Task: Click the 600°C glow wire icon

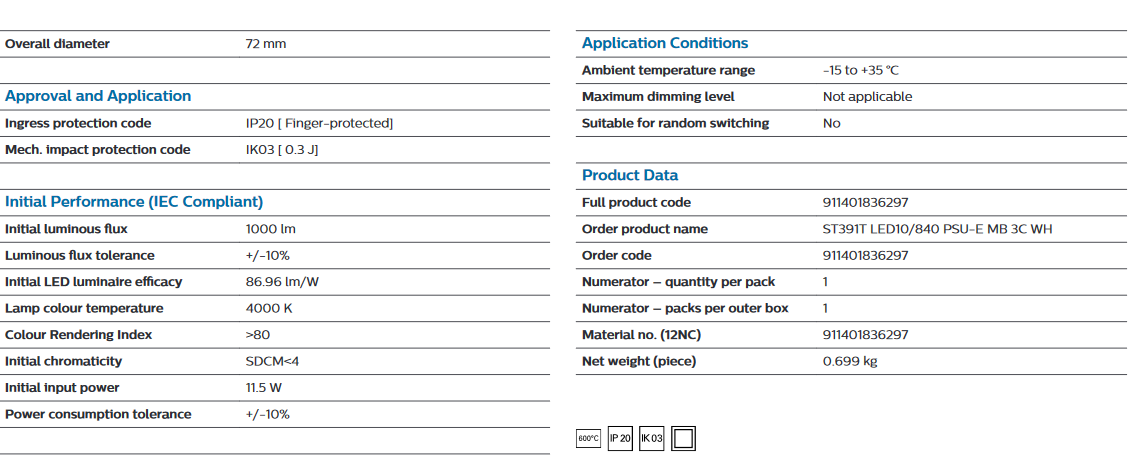Action: (x=588, y=438)
